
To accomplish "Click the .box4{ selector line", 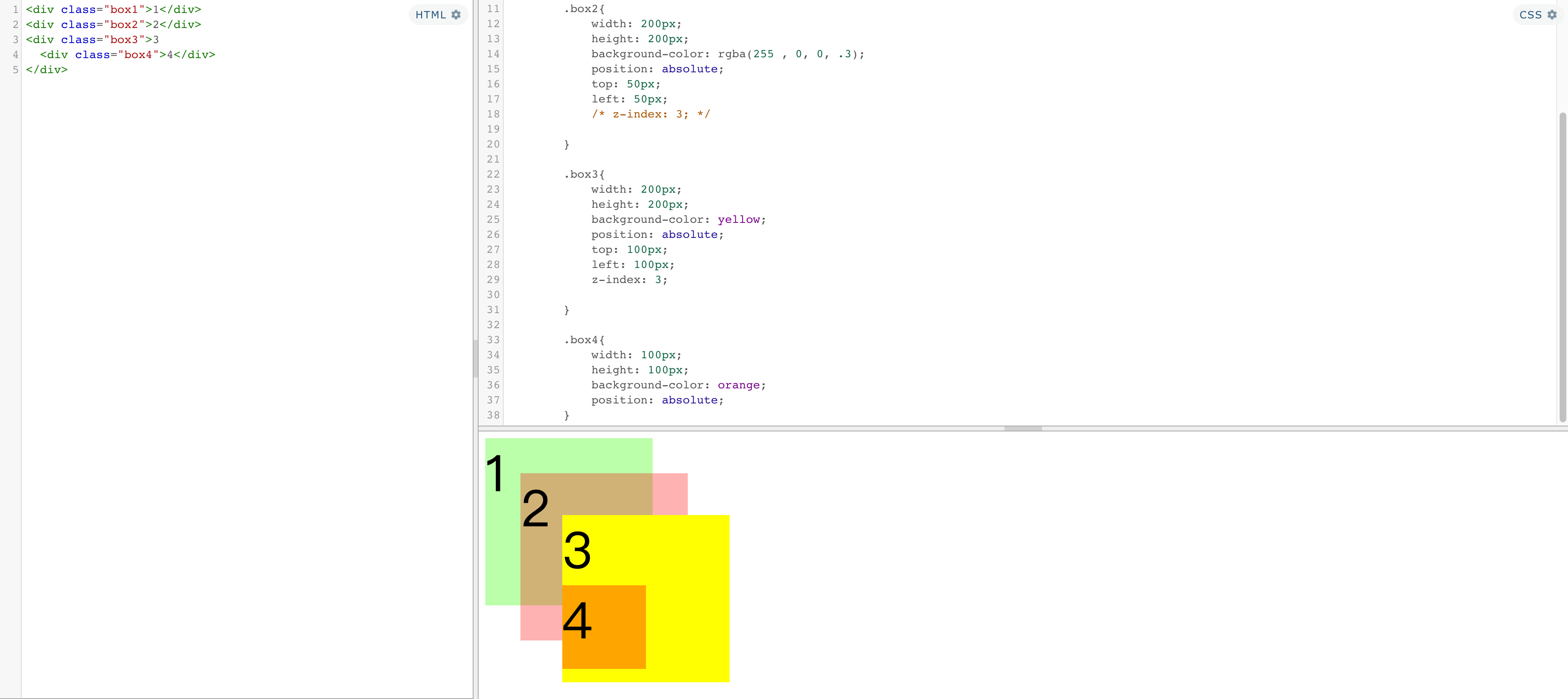I will coord(584,340).
